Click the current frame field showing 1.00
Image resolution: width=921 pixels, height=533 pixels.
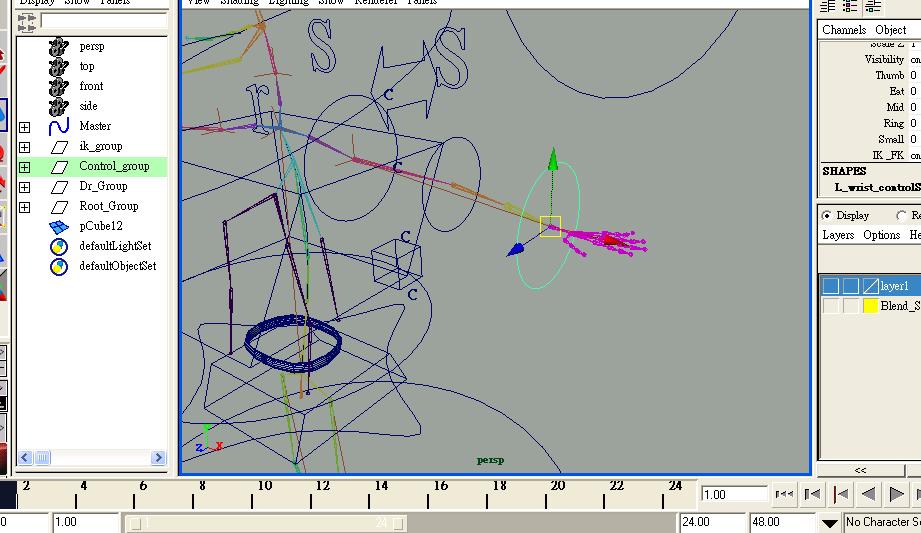click(x=734, y=495)
